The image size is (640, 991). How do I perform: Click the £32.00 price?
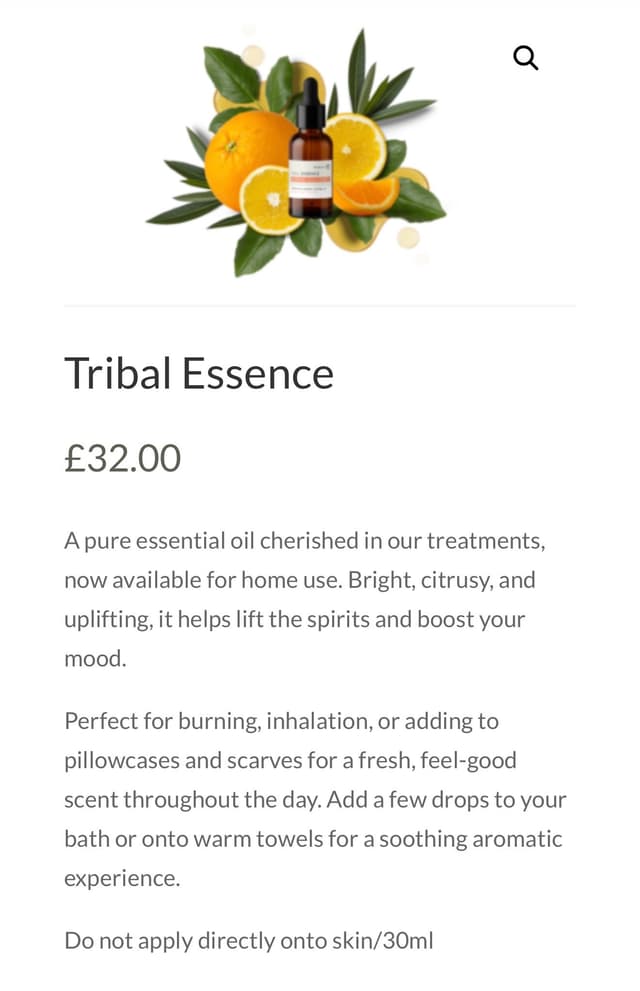[122, 458]
